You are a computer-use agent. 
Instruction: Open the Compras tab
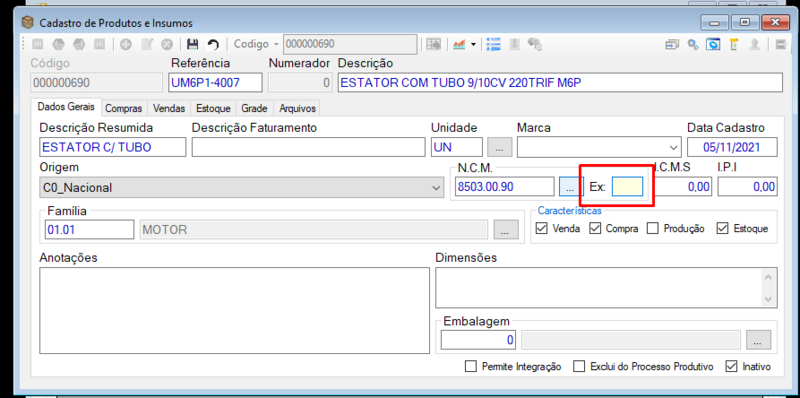(x=123, y=108)
